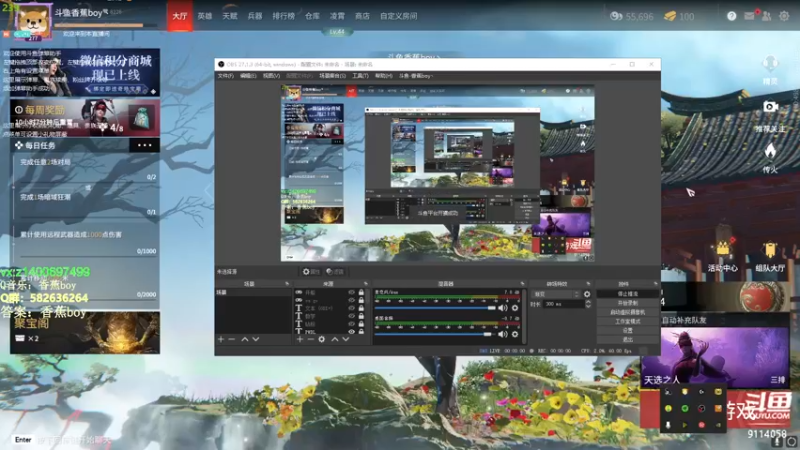Move source down in OBS sources panel

346,339
